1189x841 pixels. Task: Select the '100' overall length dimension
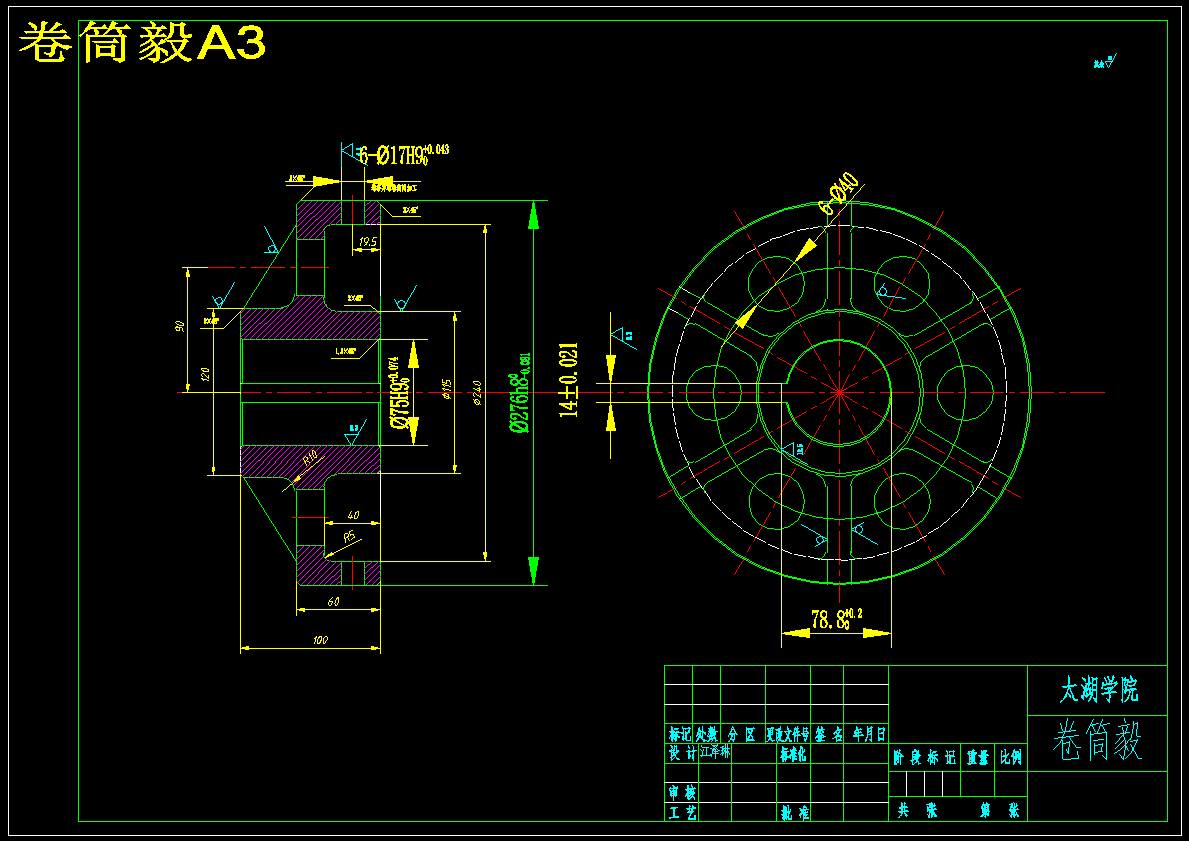(320, 641)
